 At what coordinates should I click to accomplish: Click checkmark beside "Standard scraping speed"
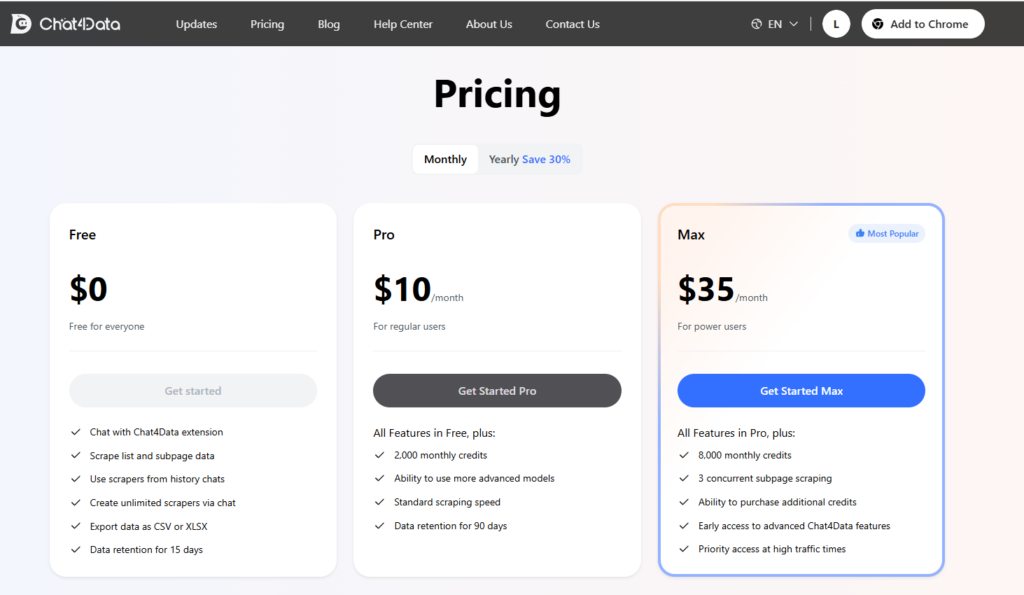coord(379,502)
